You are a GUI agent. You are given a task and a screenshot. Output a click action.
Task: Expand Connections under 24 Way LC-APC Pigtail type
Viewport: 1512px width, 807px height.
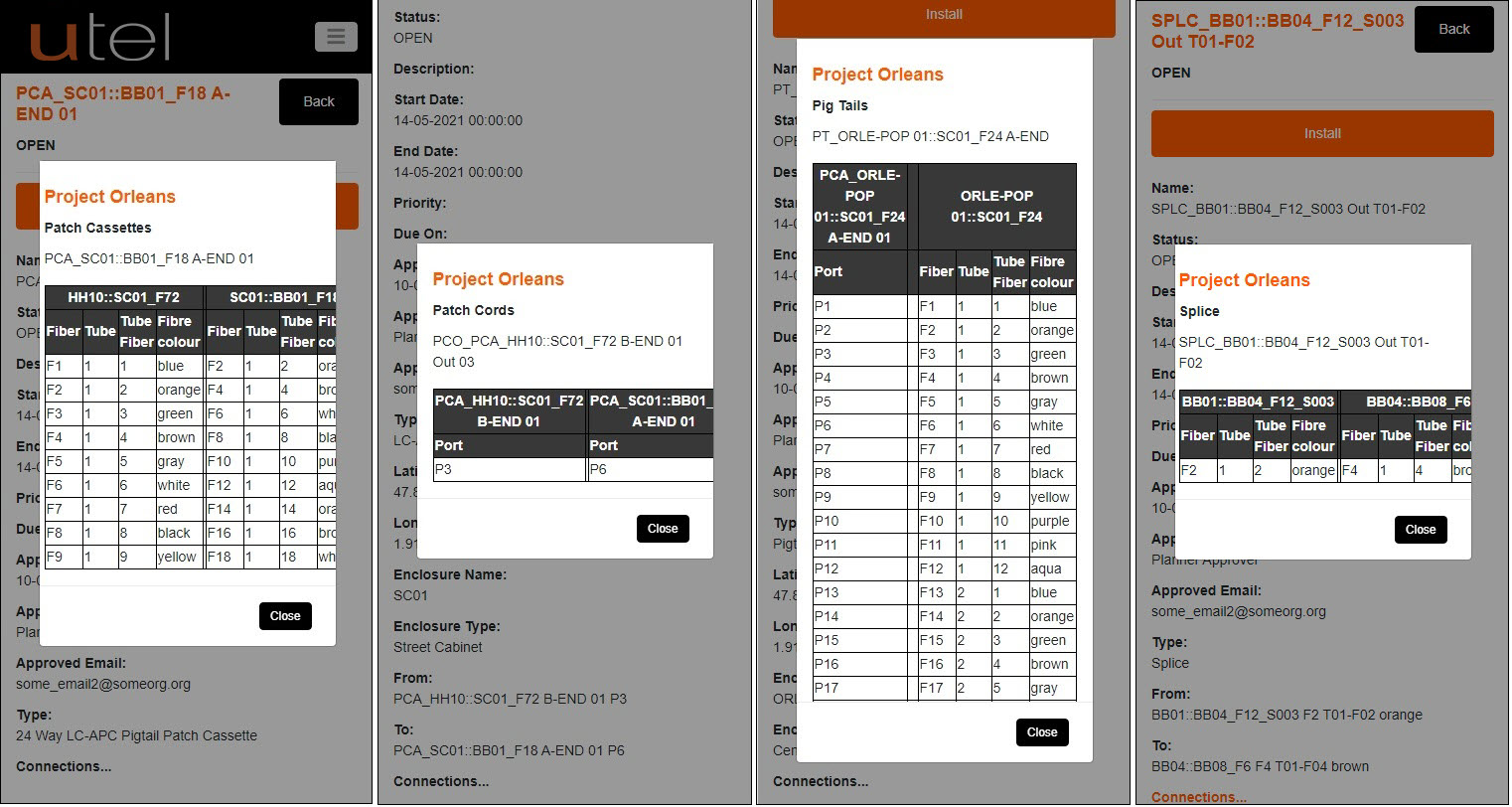[64, 766]
